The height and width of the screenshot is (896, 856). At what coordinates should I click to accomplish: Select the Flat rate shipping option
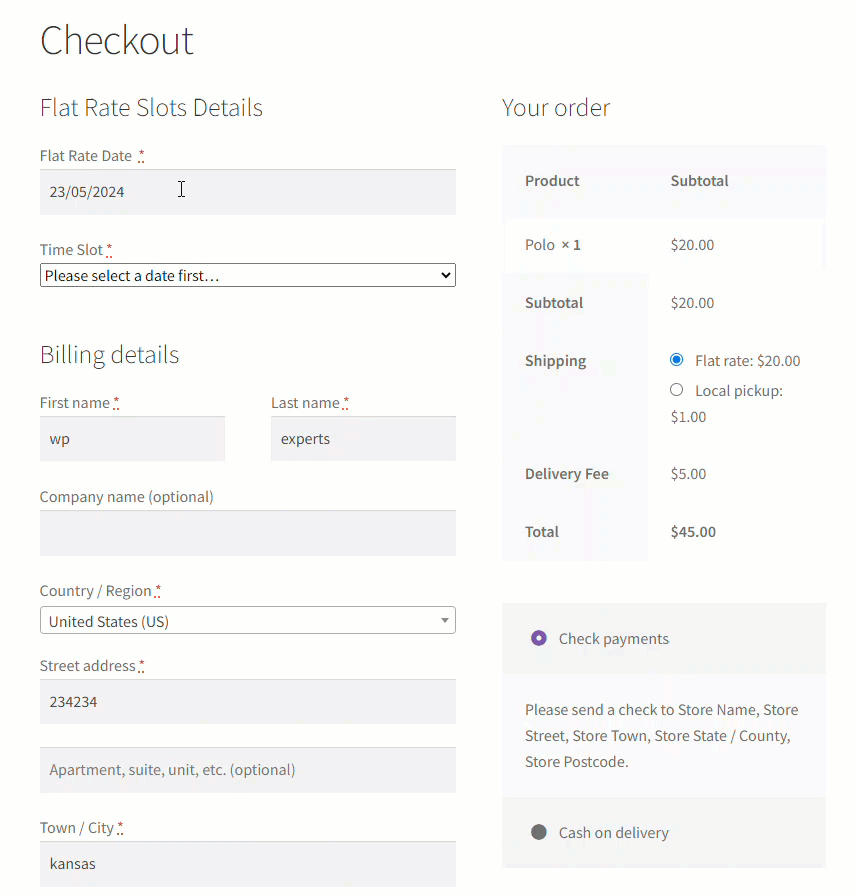[x=676, y=360]
